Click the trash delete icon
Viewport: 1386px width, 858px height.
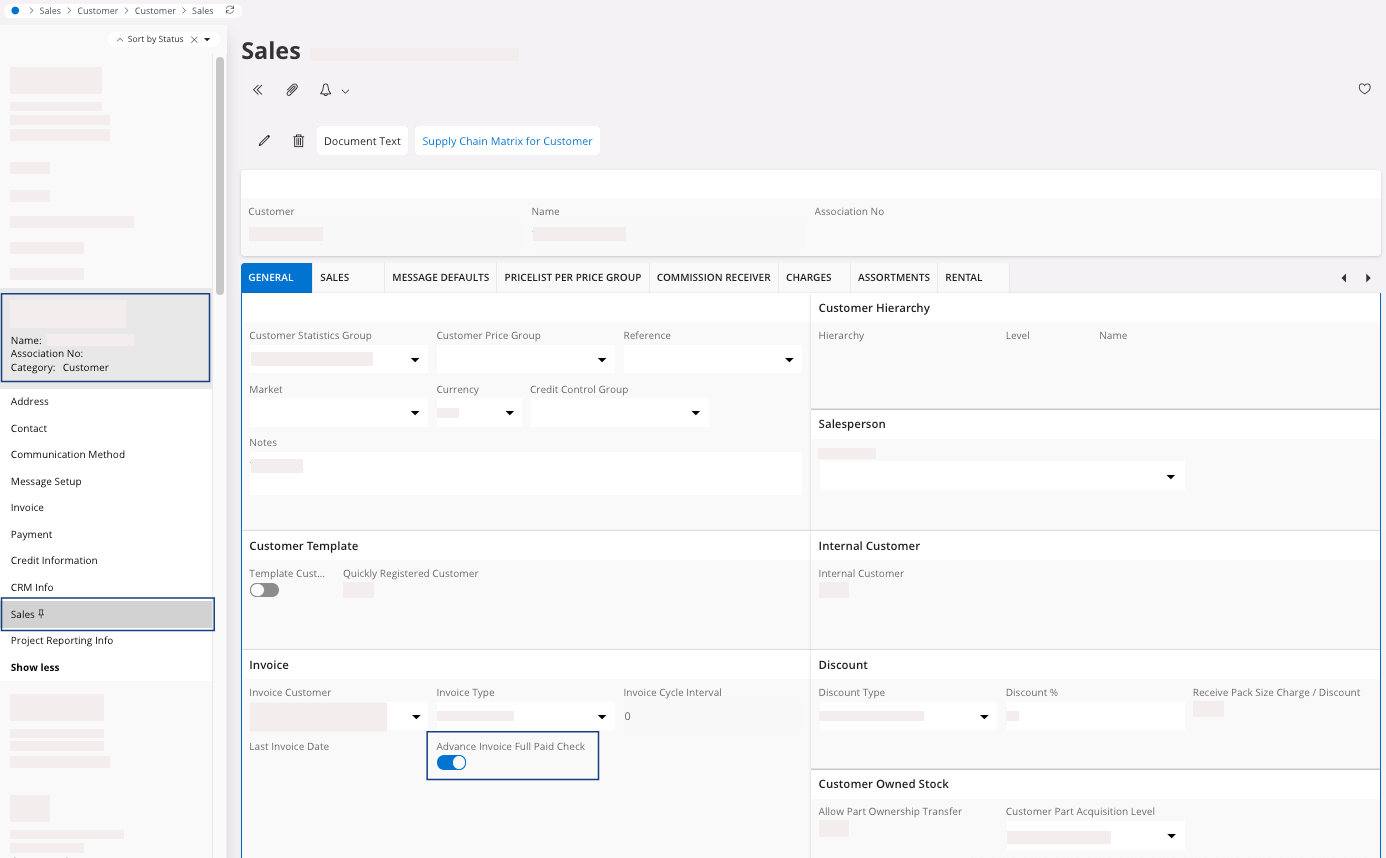298,141
